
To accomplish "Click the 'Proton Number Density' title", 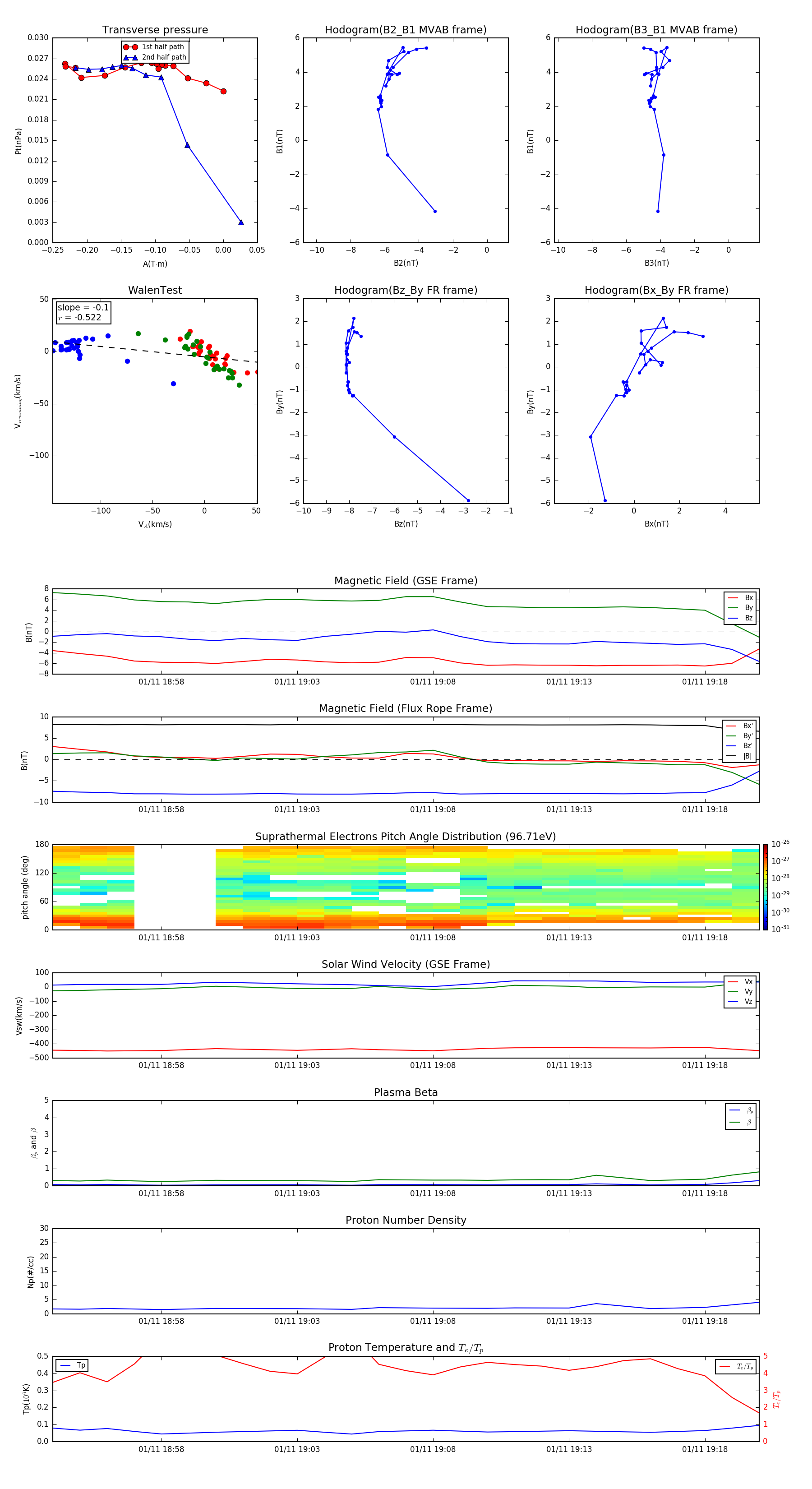I will pos(406,1221).
